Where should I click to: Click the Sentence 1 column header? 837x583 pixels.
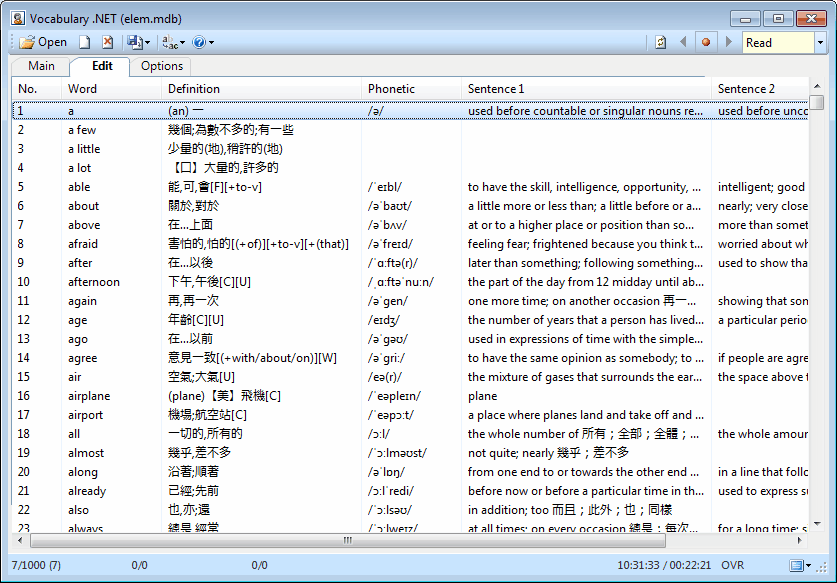click(586, 89)
